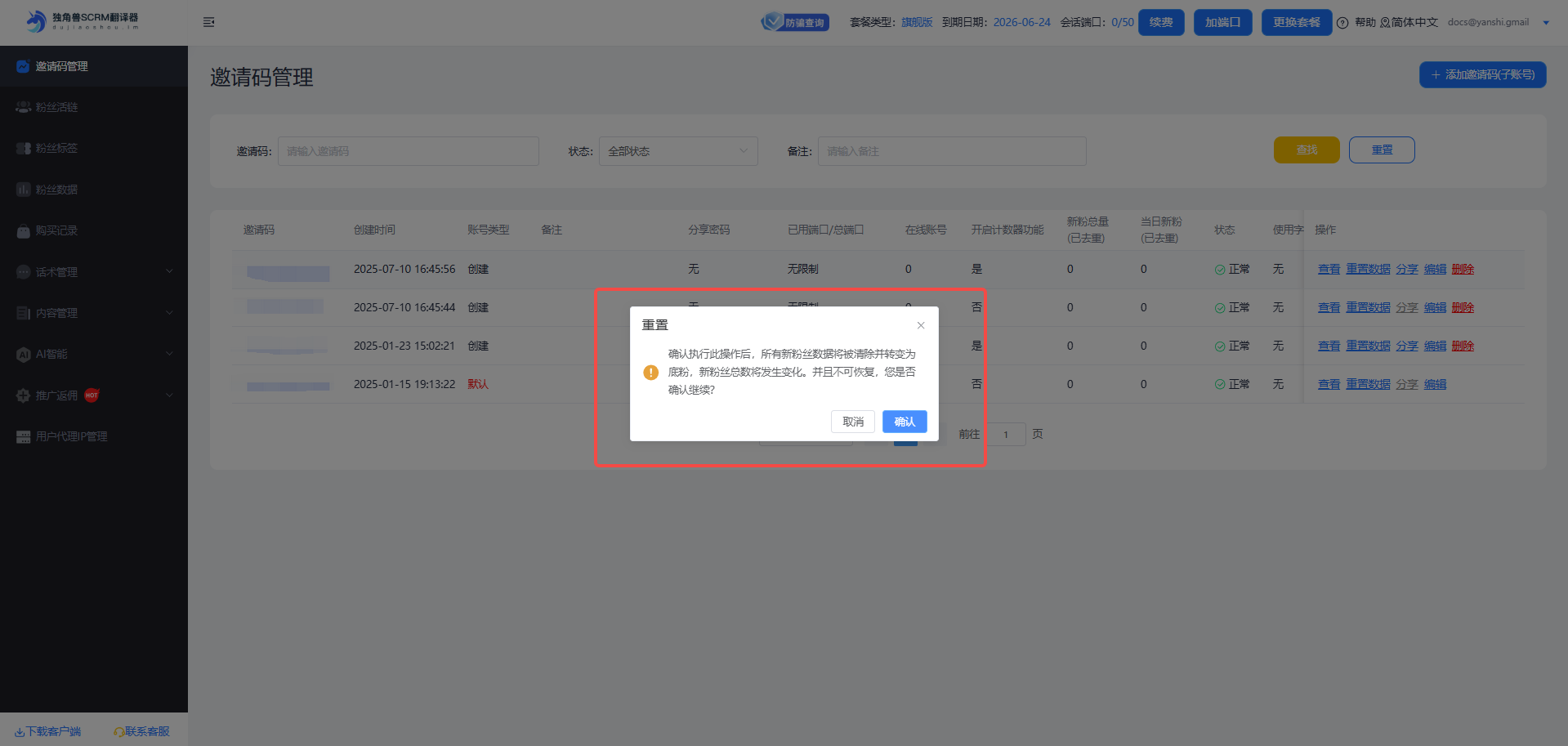Go to 购买记录 sidebar item
The image size is (1568, 746).
coord(56,230)
